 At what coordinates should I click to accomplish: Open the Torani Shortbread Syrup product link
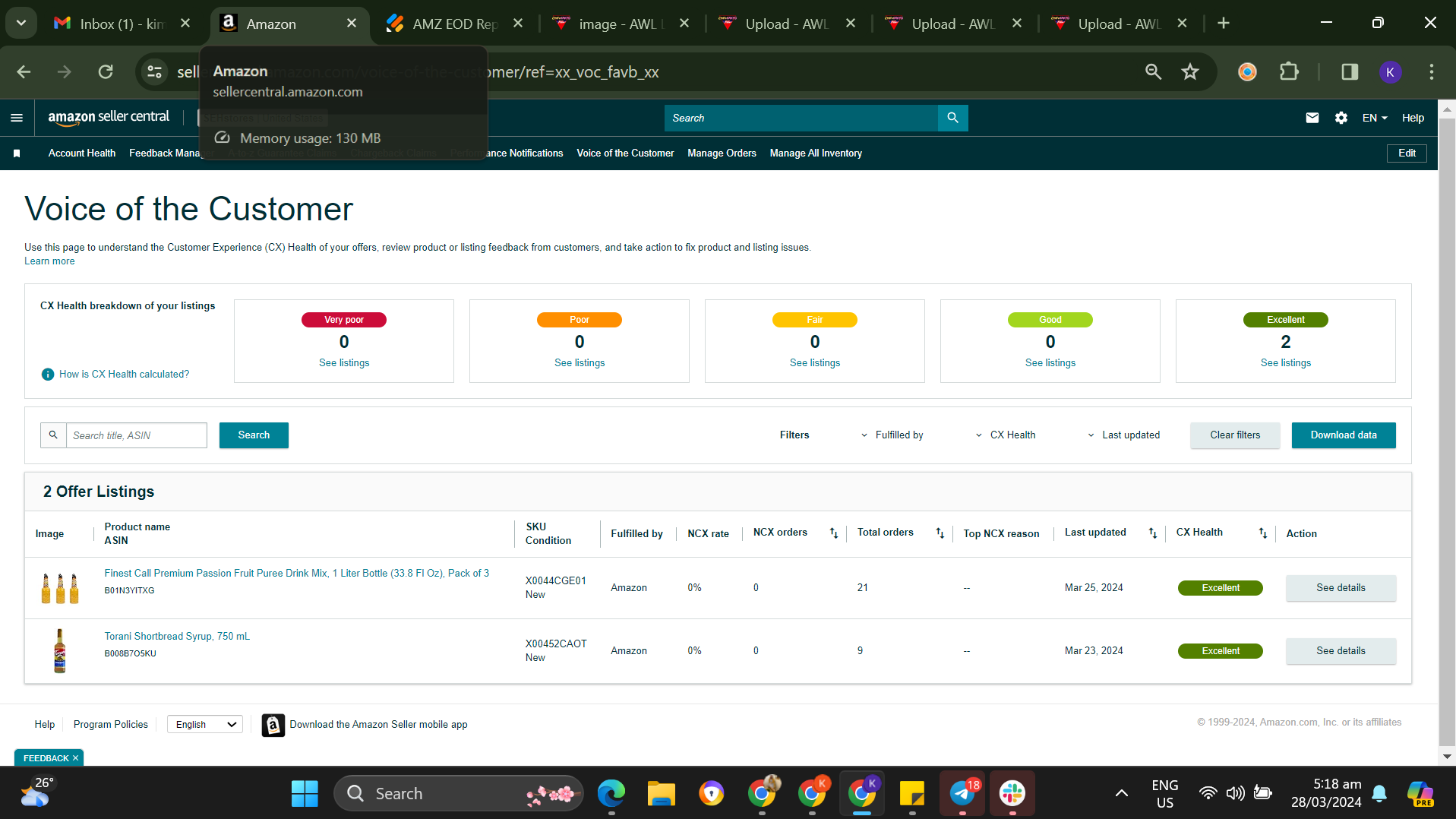(177, 637)
